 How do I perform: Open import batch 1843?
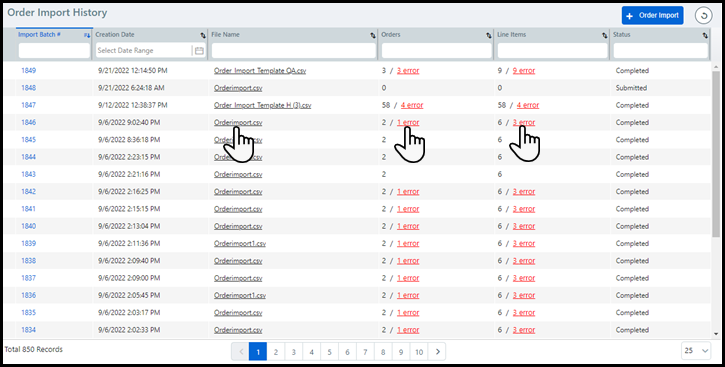pyautogui.click(x=28, y=174)
